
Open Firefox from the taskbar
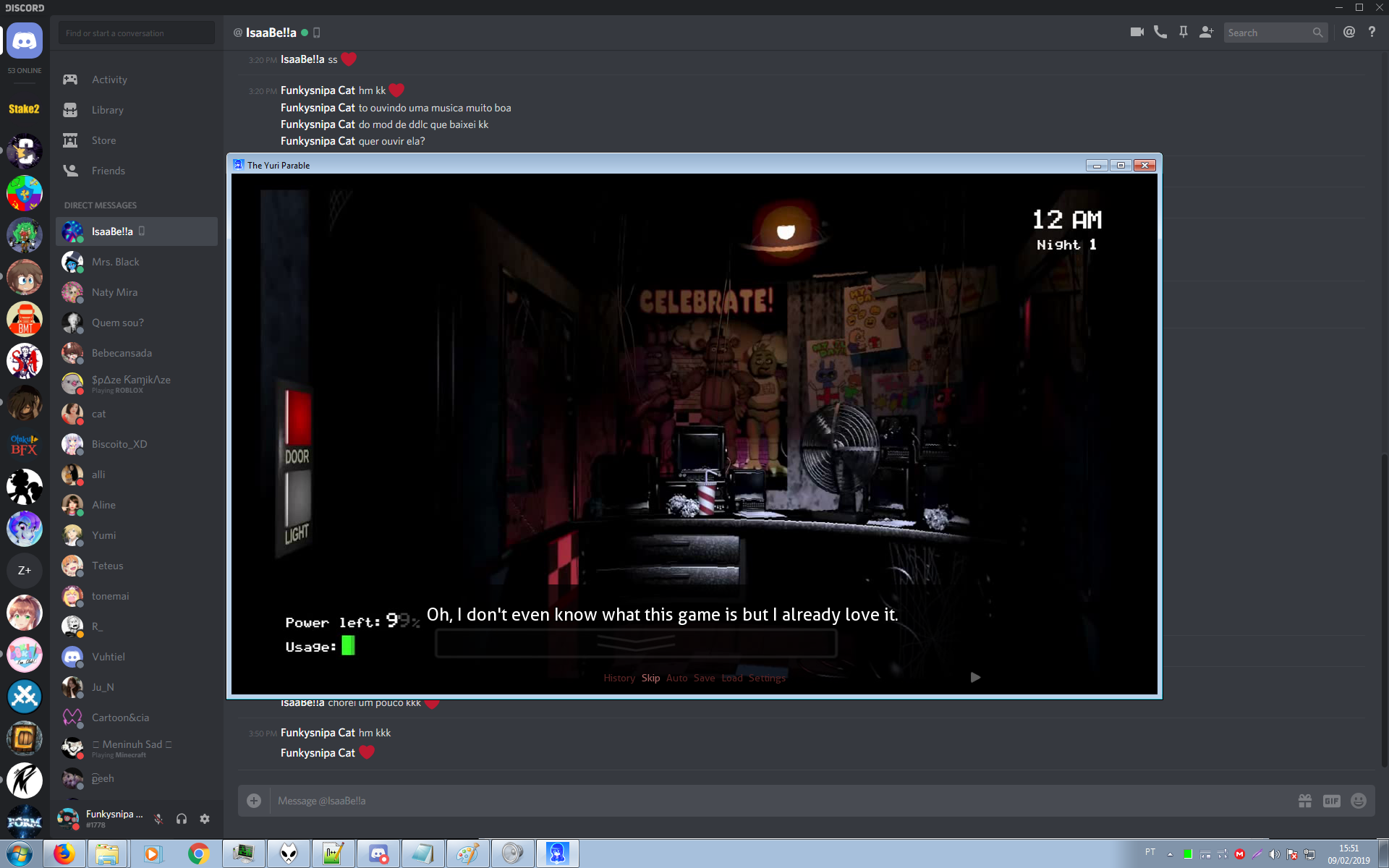[64, 854]
